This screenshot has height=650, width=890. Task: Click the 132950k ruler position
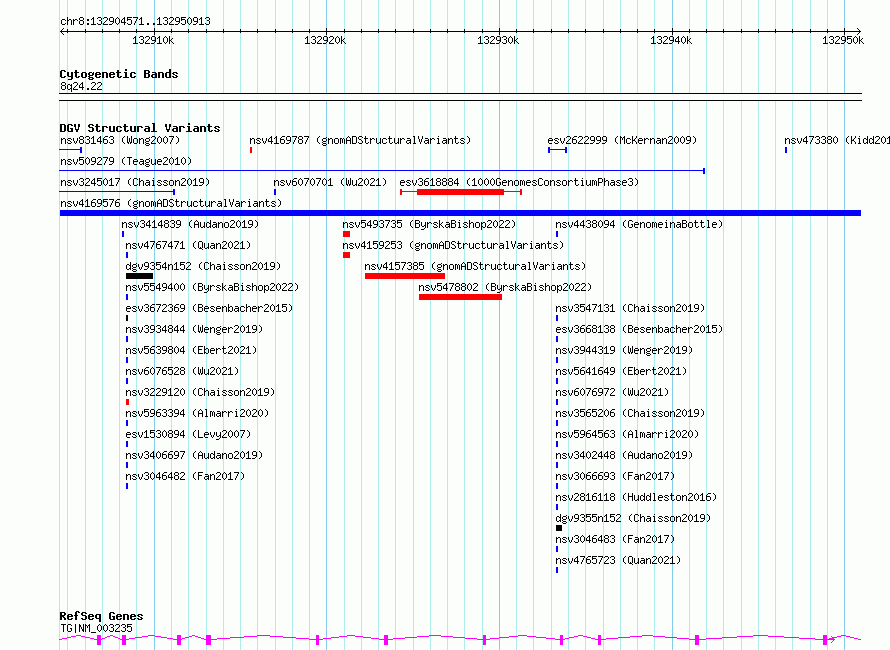click(843, 40)
